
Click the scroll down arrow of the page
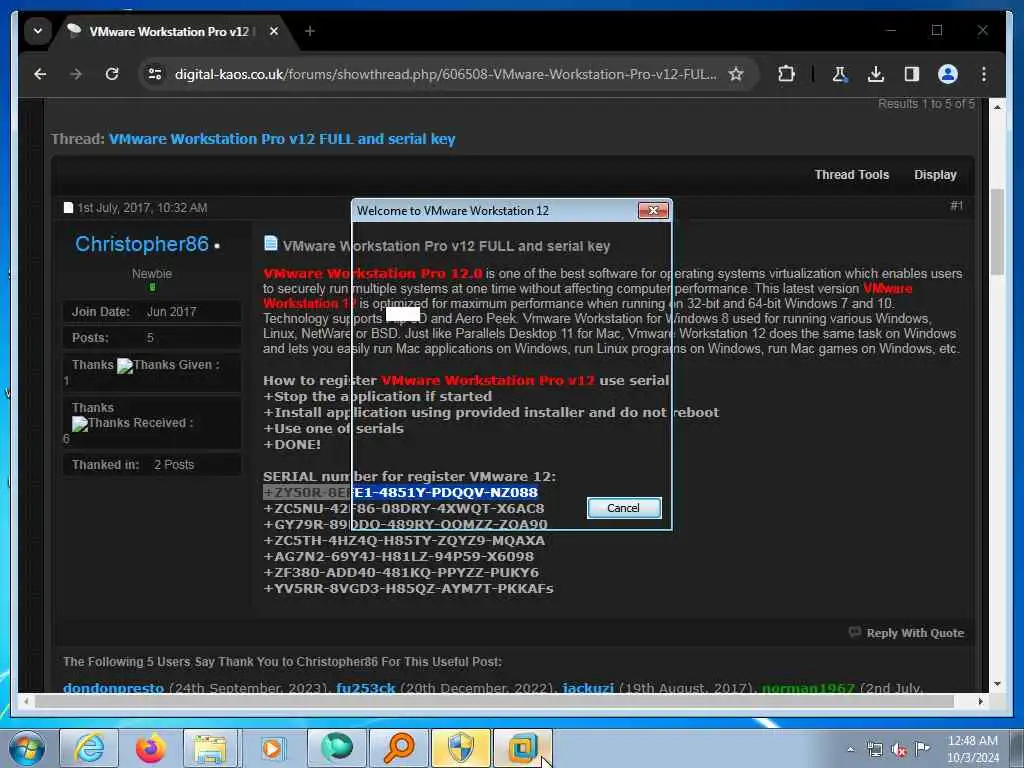(x=997, y=684)
